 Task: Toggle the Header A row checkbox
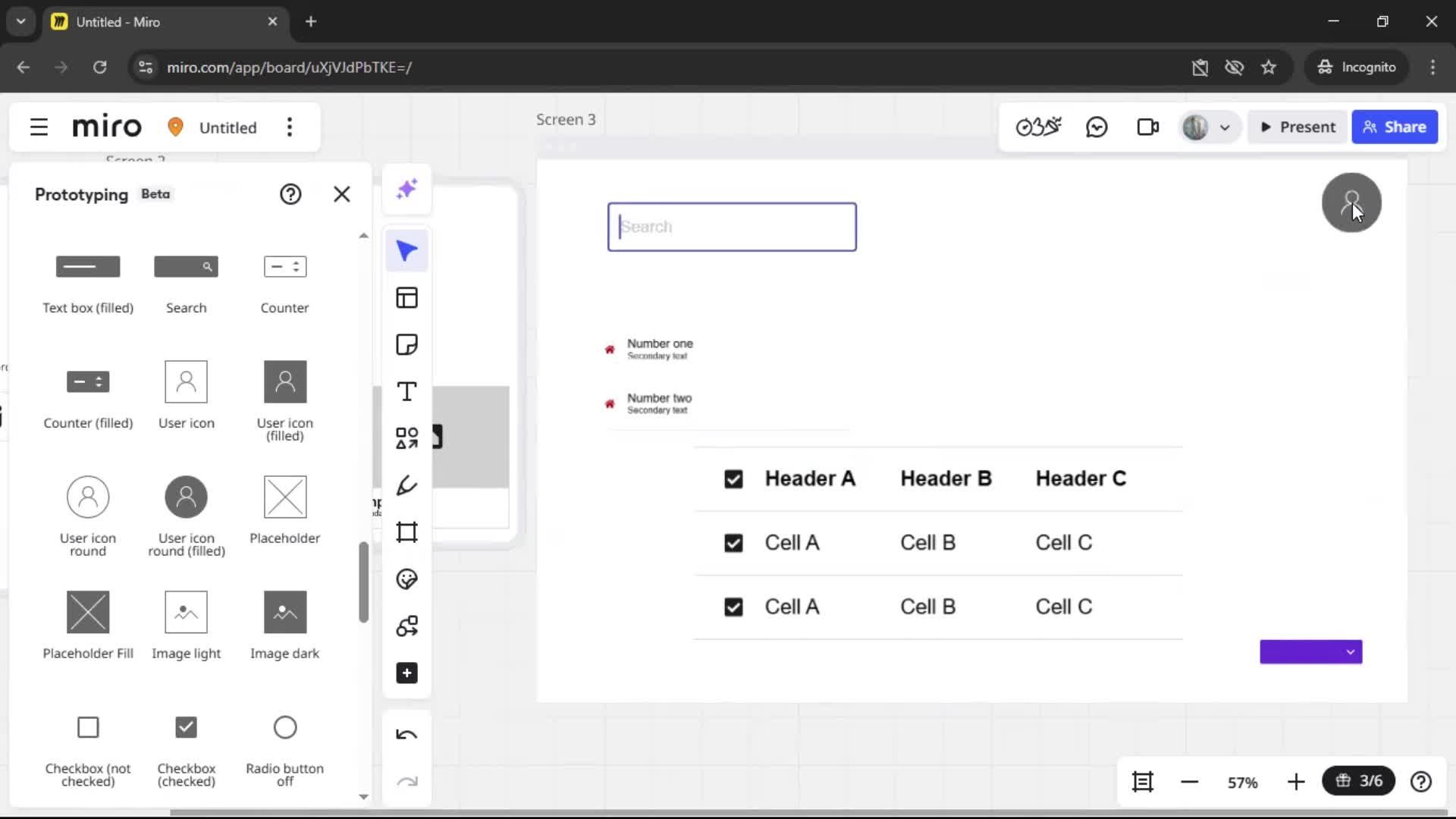tap(733, 479)
